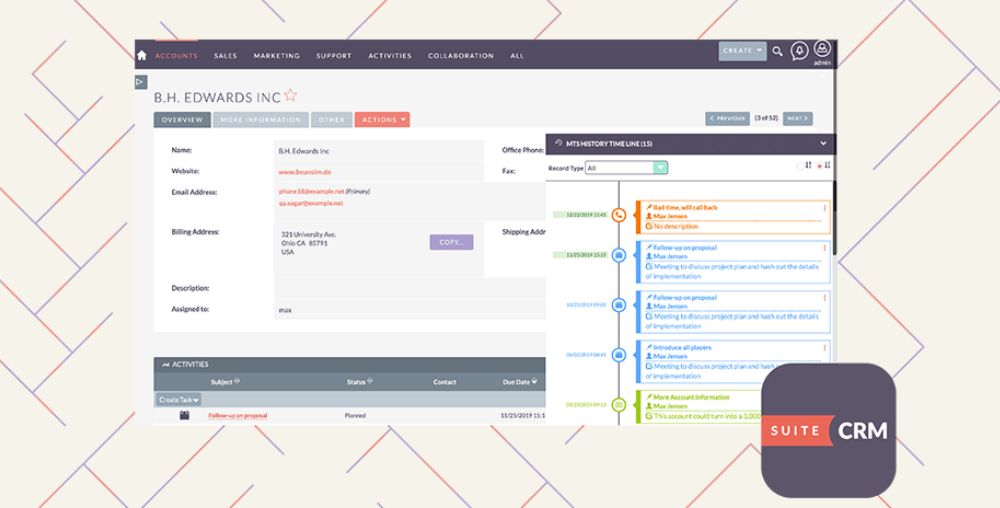Select the meeting marker dated 11/25/2019
This screenshot has height=508, width=1000.
point(619,255)
